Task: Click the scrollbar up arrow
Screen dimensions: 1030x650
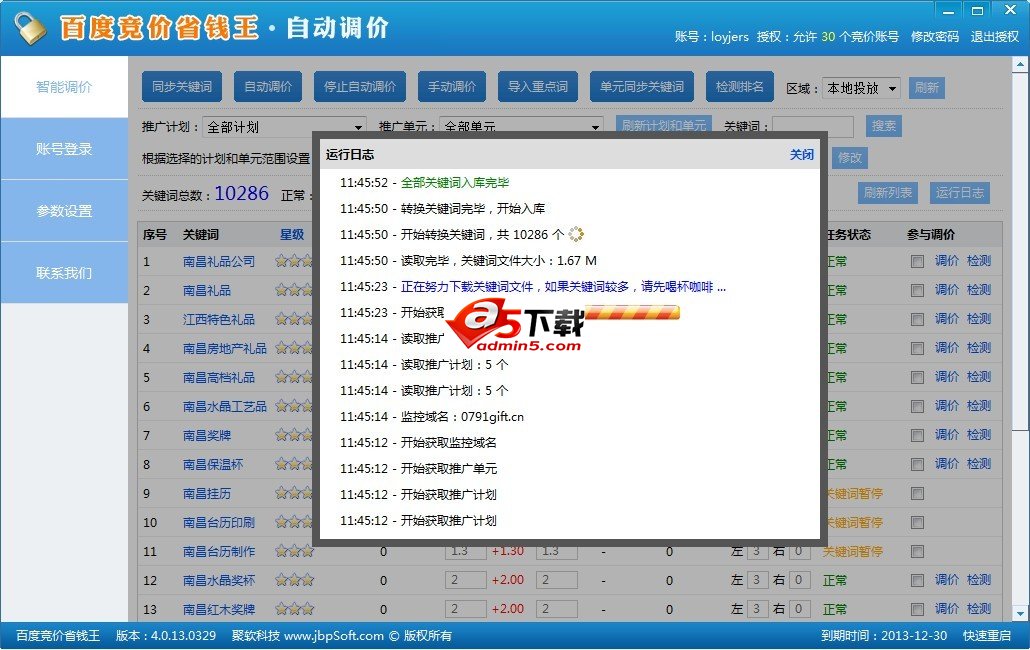Action: tap(1019, 64)
